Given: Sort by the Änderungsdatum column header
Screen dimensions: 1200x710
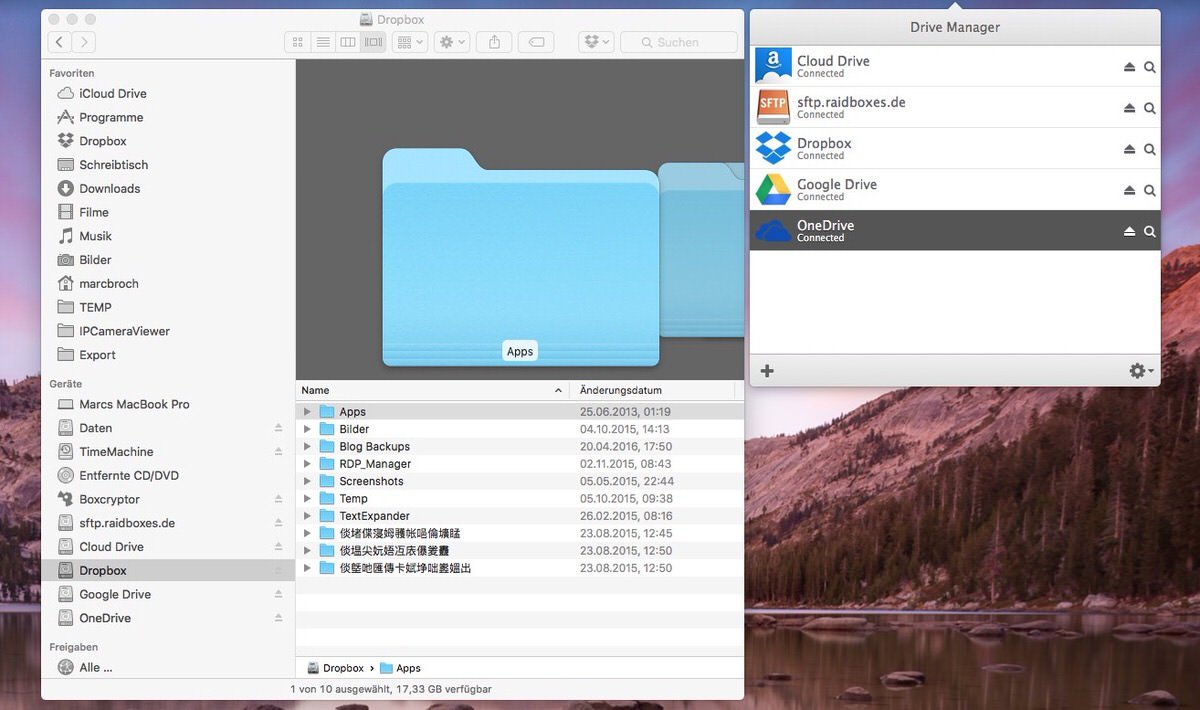Looking at the screenshot, I should click(652, 390).
